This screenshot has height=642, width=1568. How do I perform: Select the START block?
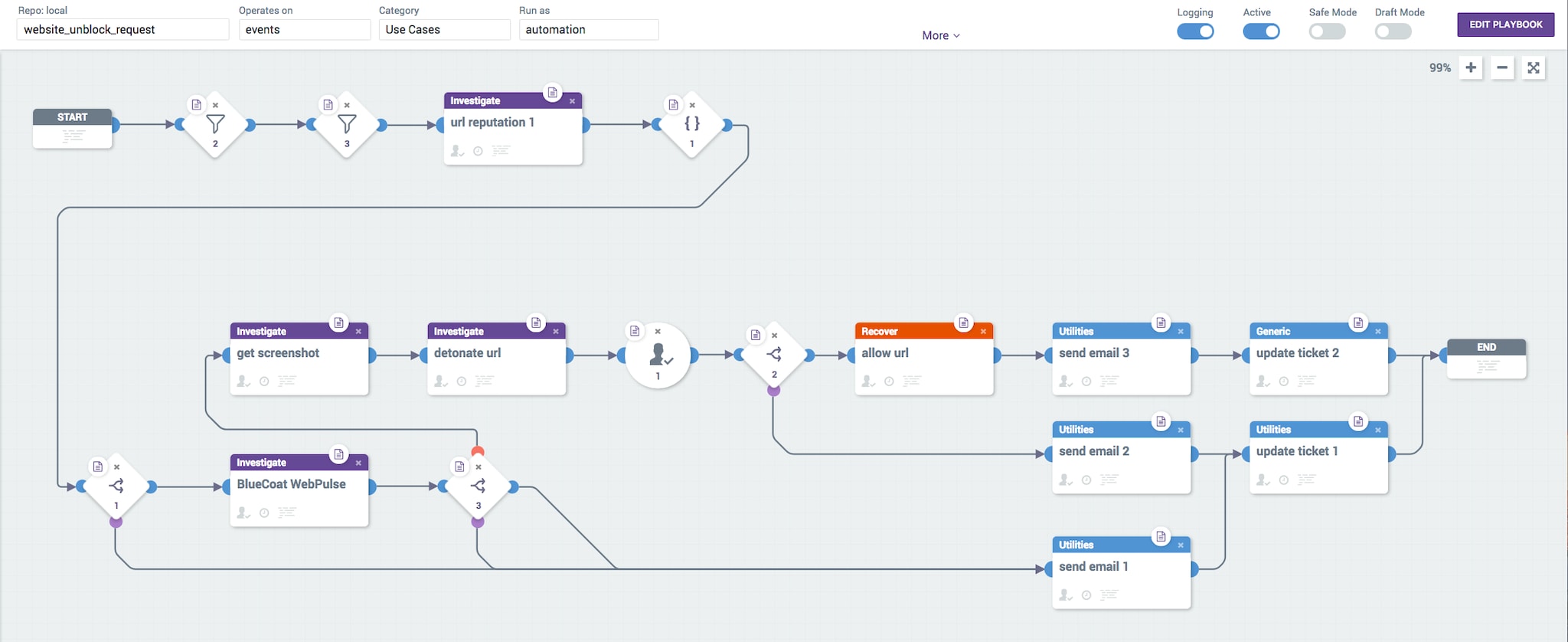pos(73,128)
